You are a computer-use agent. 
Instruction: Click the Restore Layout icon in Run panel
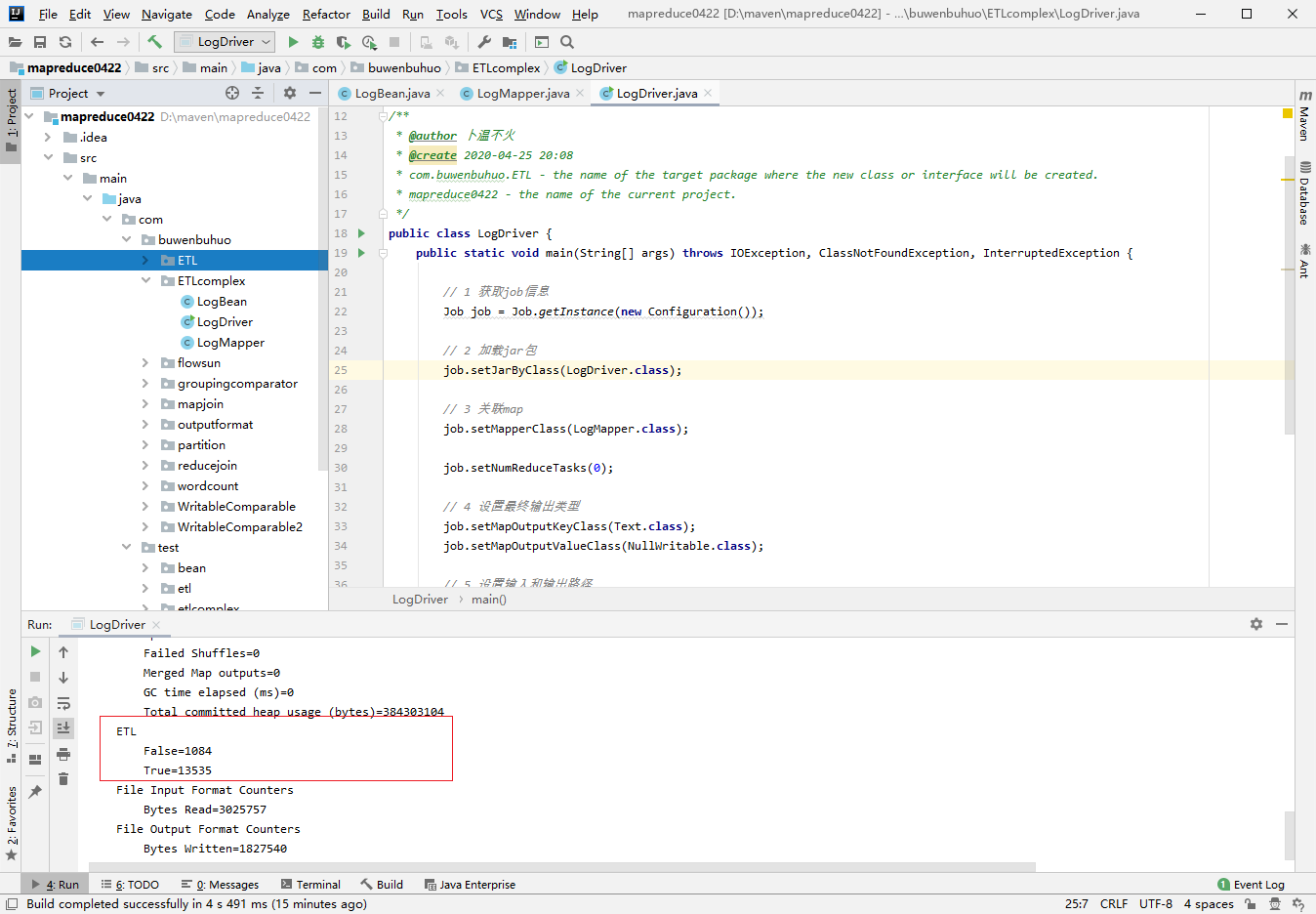point(35,760)
